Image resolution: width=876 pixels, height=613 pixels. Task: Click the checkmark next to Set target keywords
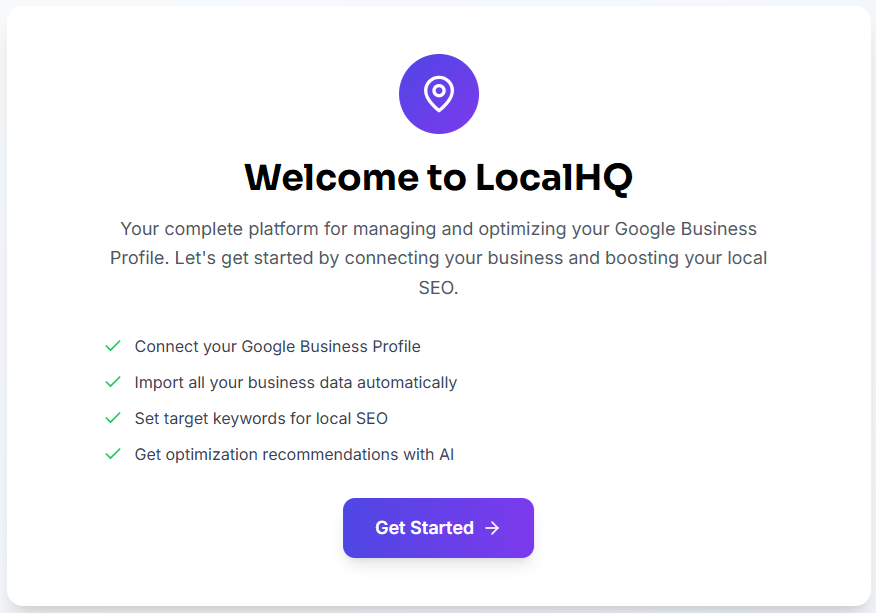coord(113,418)
